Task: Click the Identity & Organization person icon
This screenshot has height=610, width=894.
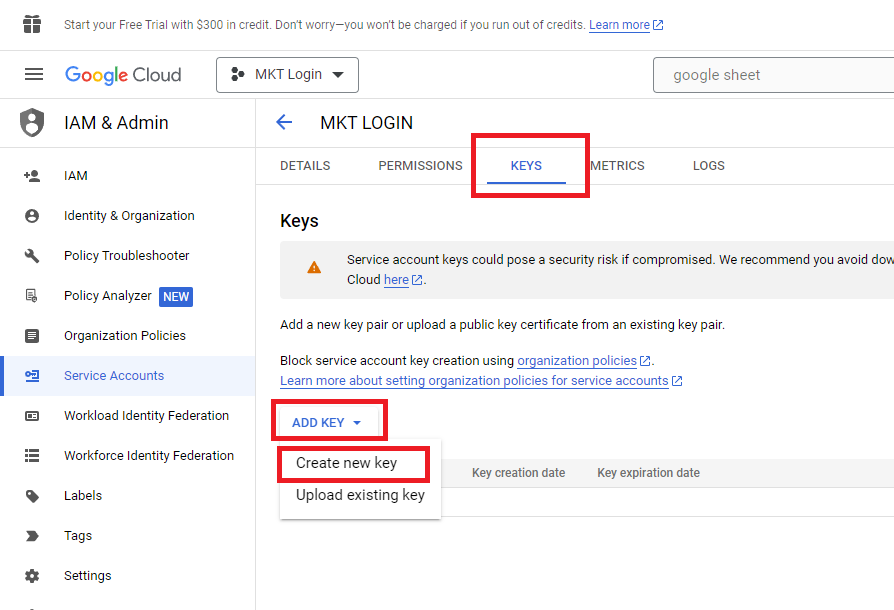Action: click(32, 215)
